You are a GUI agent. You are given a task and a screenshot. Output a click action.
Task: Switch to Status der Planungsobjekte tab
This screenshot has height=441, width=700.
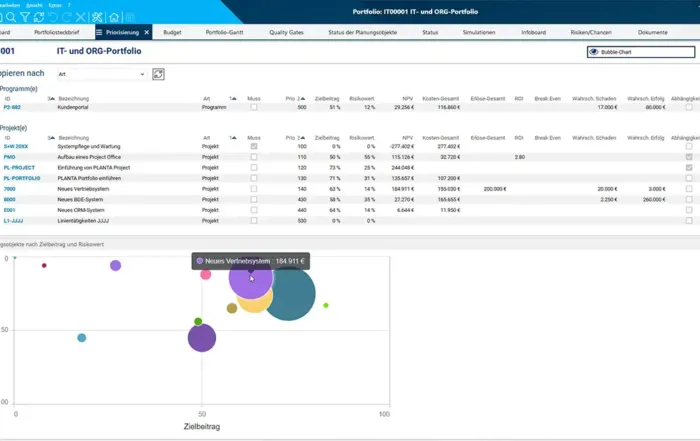(362, 32)
